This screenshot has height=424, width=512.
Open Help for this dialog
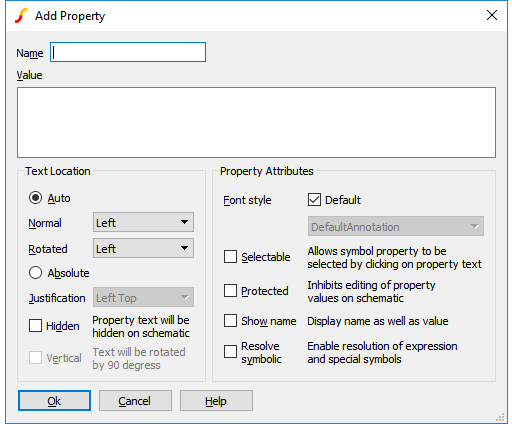[x=216, y=401]
